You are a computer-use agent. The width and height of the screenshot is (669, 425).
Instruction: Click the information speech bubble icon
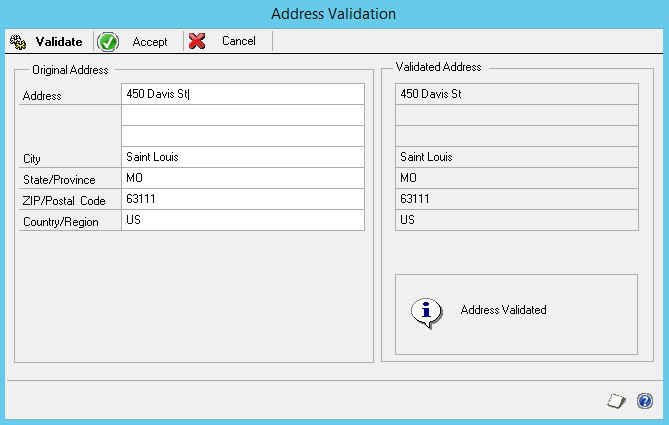(426, 310)
